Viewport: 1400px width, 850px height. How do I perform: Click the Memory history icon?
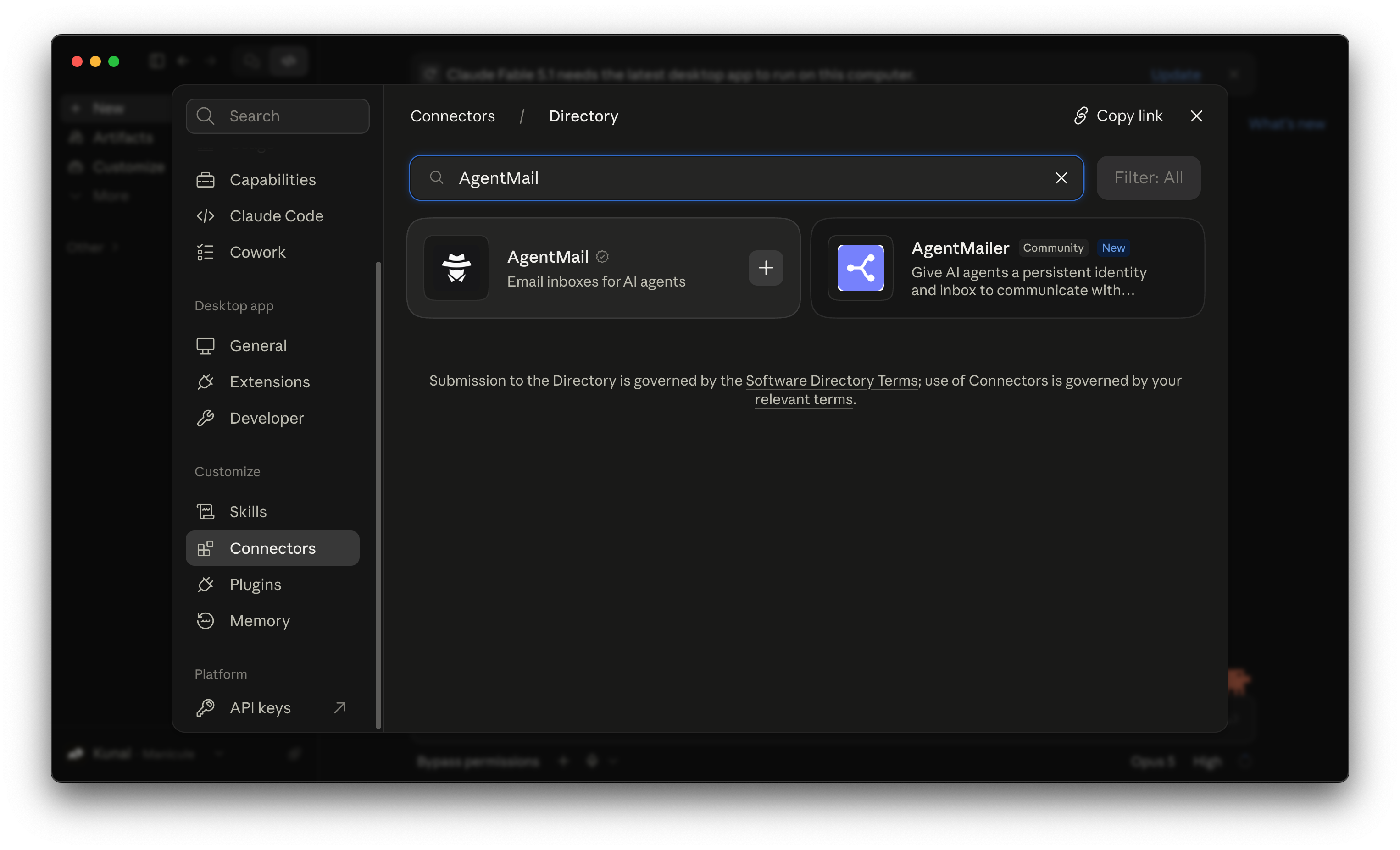[205, 621]
